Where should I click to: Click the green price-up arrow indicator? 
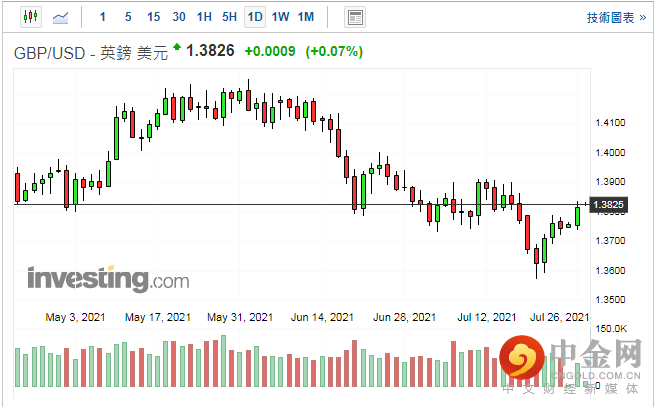[177, 46]
